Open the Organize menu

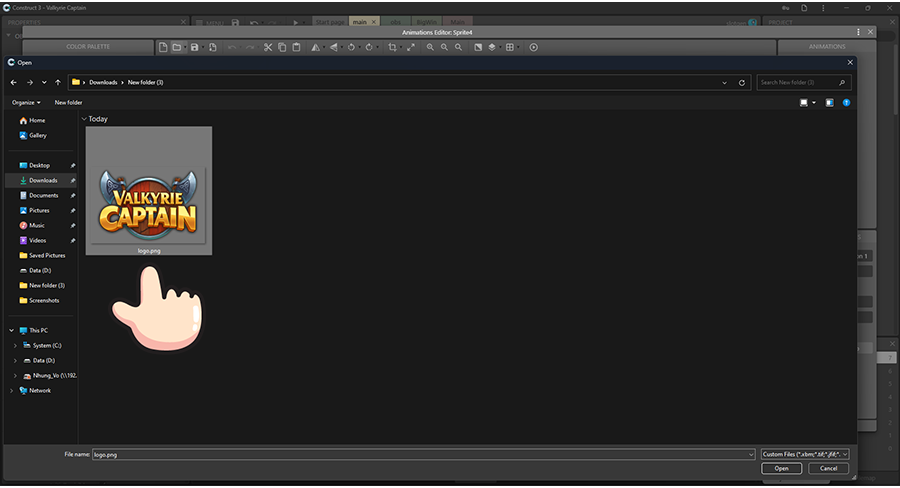pyautogui.click(x=26, y=102)
